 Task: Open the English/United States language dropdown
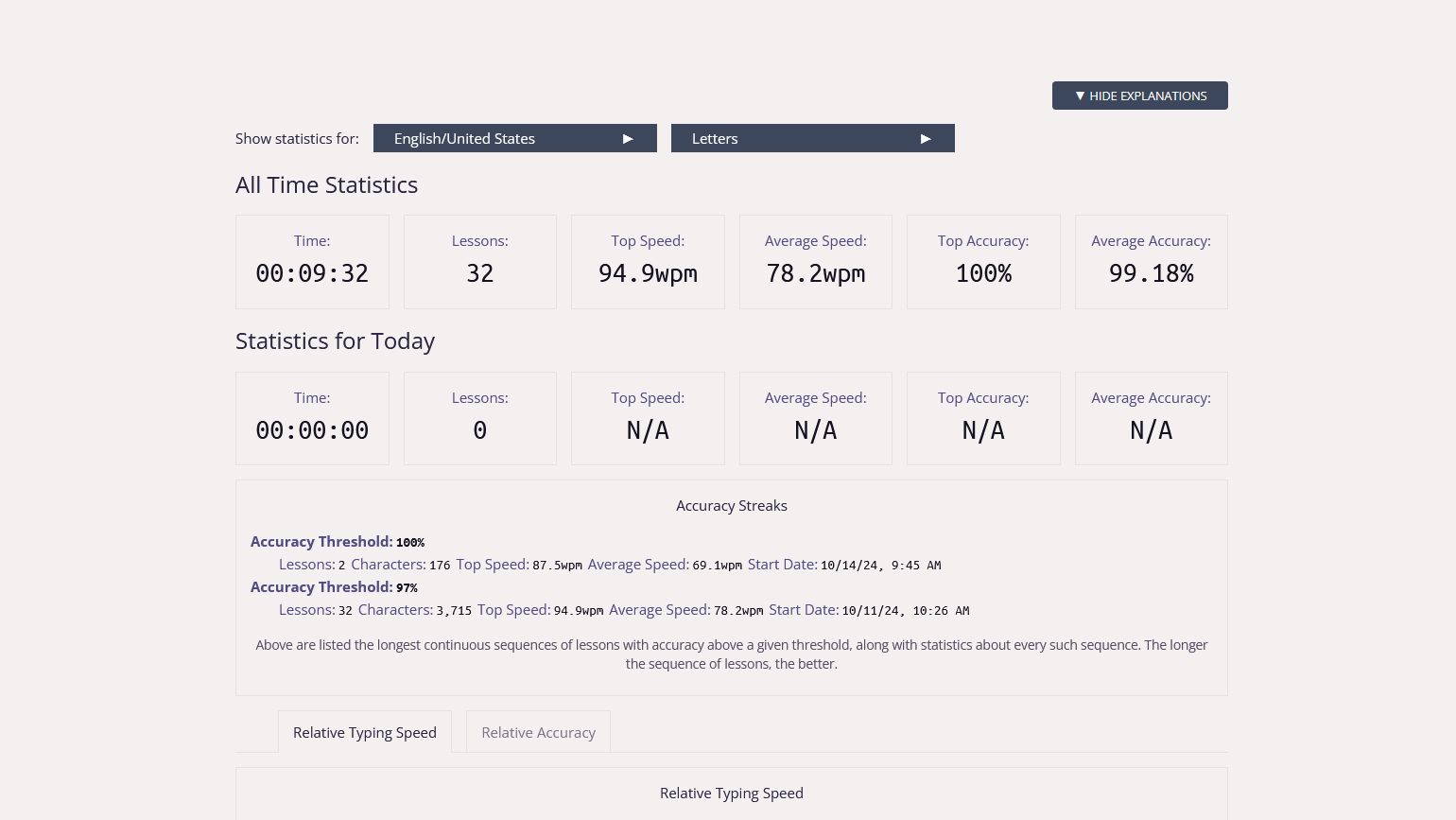pyautogui.click(x=514, y=138)
